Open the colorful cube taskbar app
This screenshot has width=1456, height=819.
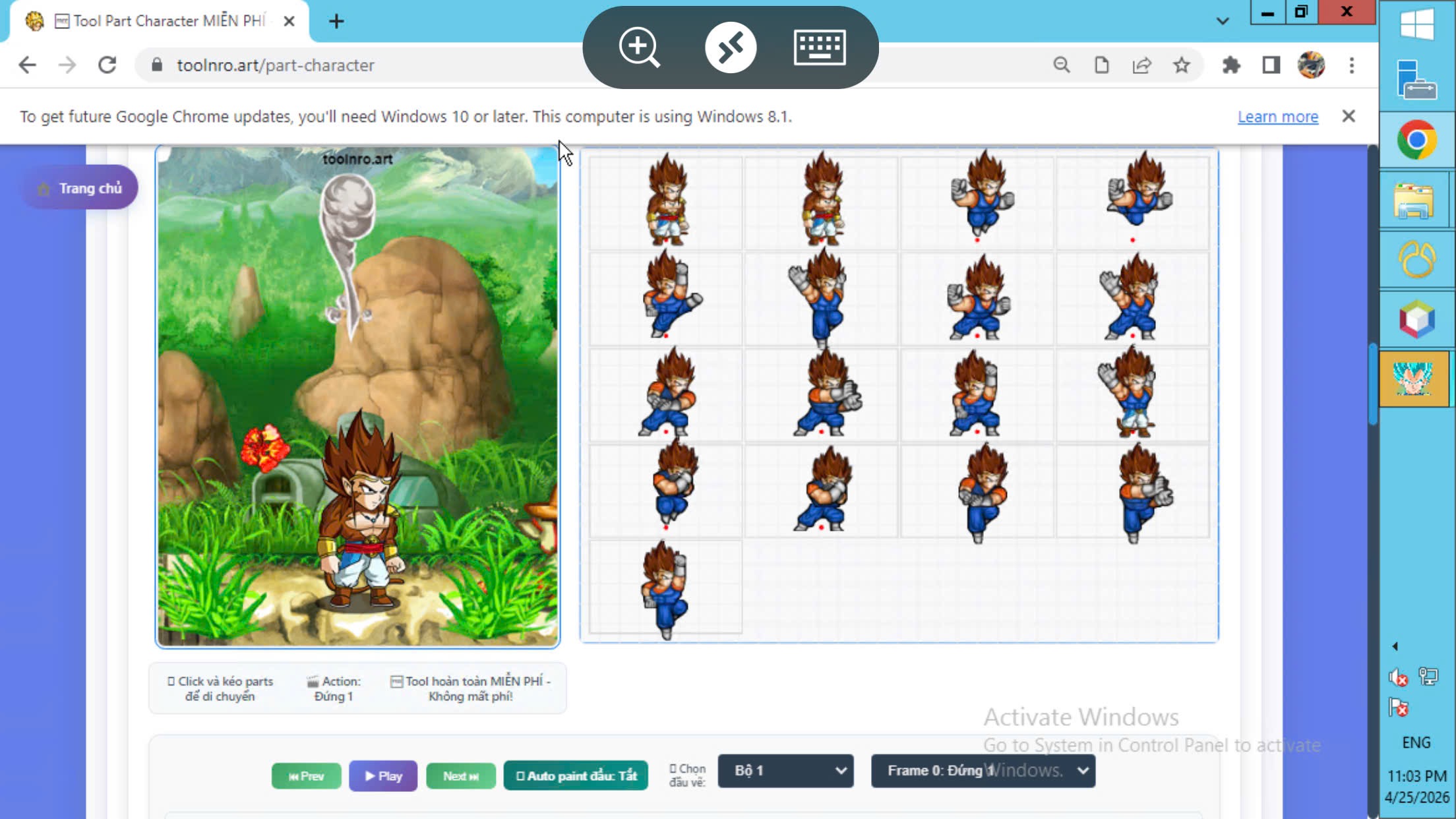click(1417, 319)
